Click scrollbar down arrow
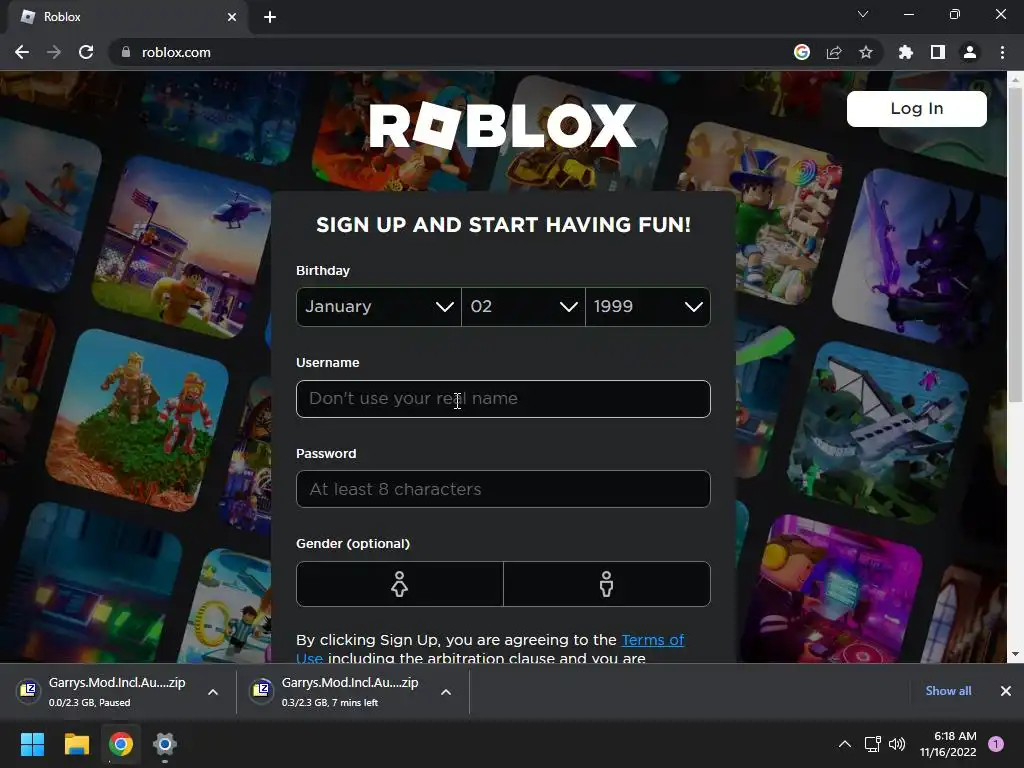This screenshot has width=1024, height=768. [x=1015, y=654]
